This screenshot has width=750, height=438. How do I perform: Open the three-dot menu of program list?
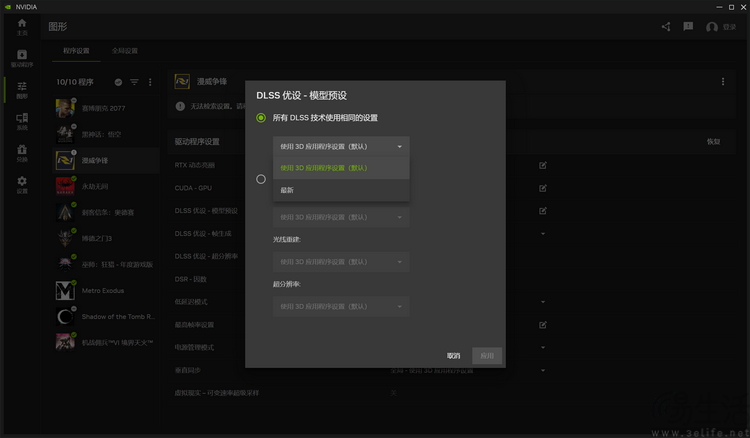(150, 82)
